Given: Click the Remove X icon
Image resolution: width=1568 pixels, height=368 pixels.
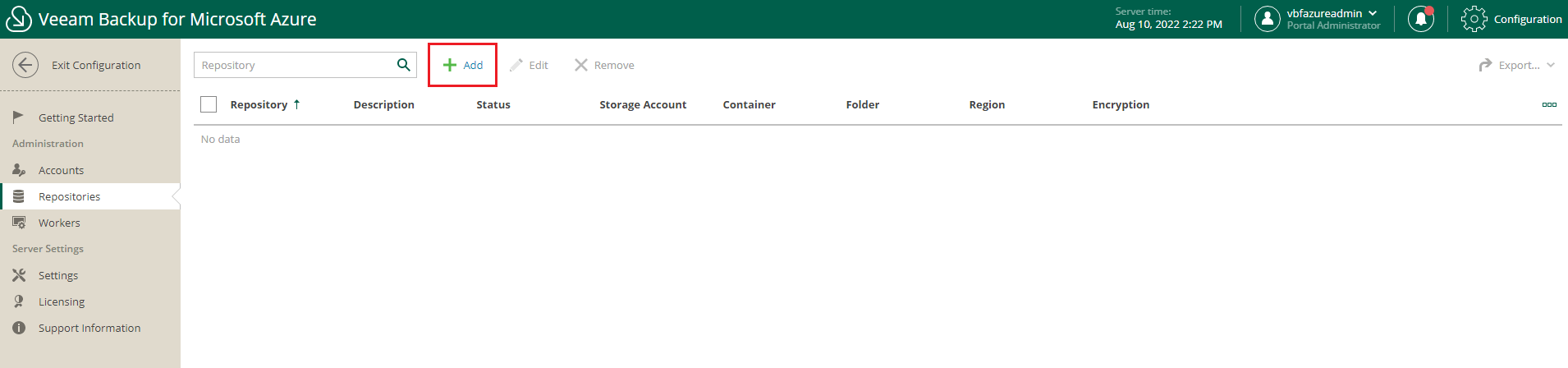Looking at the screenshot, I should coord(581,65).
